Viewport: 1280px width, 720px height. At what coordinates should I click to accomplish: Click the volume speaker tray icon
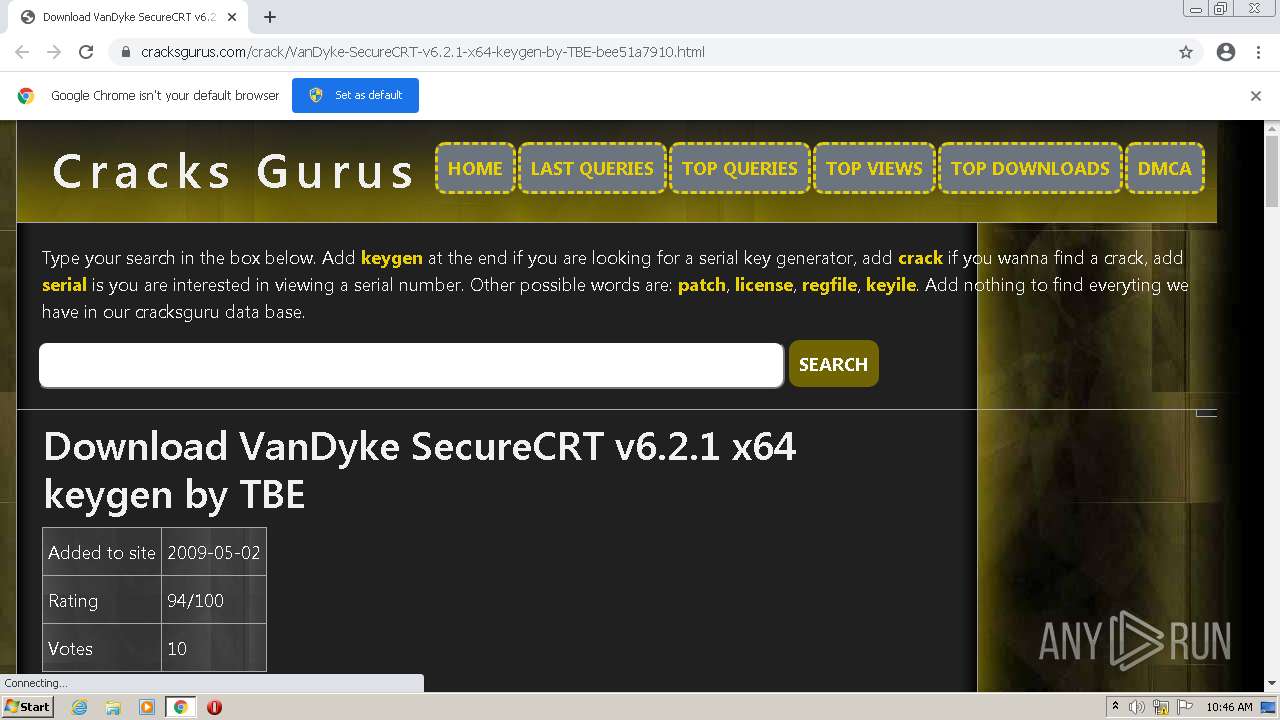point(1137,707)
